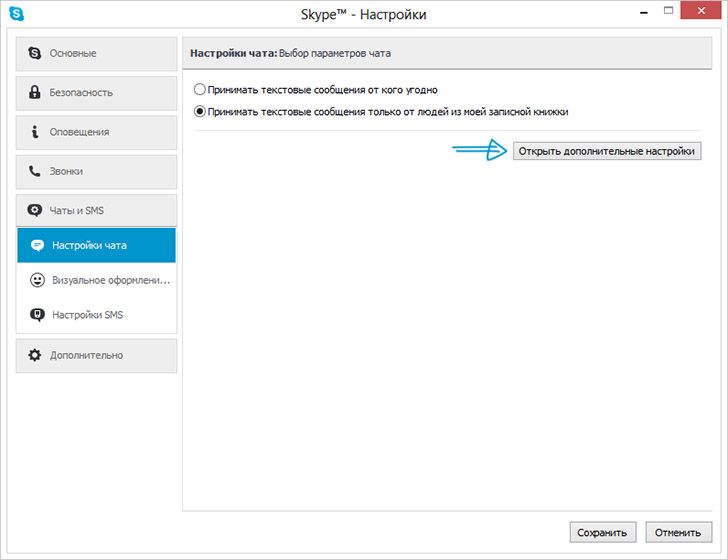Viewport: 728px width, 560px height.
Task: Switch to the Безопасность tab label
Action: pyautogui.click(x=81, y=92)
